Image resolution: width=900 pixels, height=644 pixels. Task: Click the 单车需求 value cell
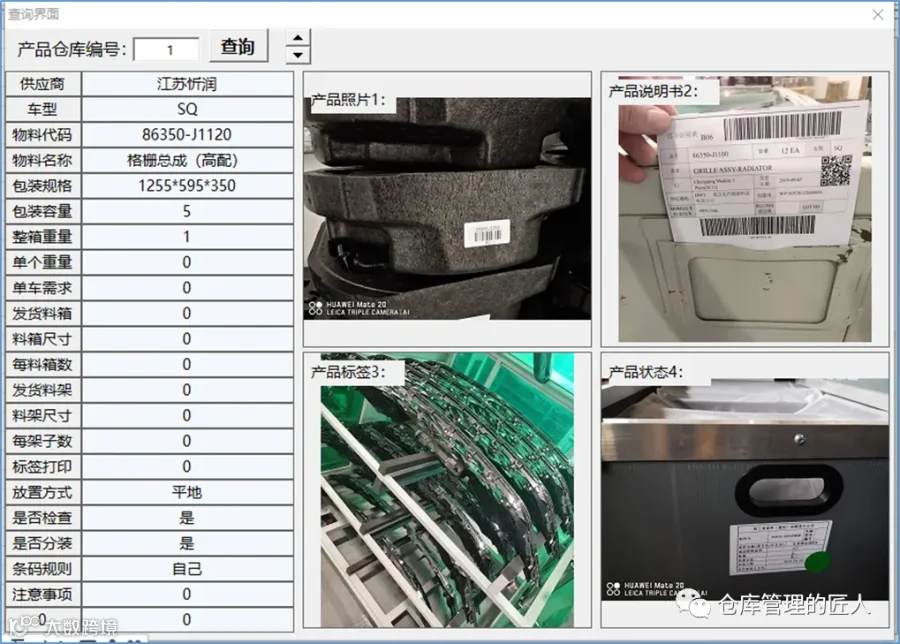tap(187, 288)
